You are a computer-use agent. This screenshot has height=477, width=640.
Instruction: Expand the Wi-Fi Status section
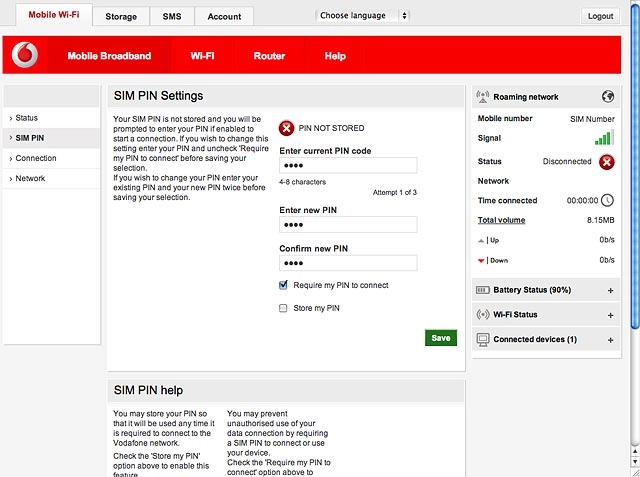pos(611,315)
